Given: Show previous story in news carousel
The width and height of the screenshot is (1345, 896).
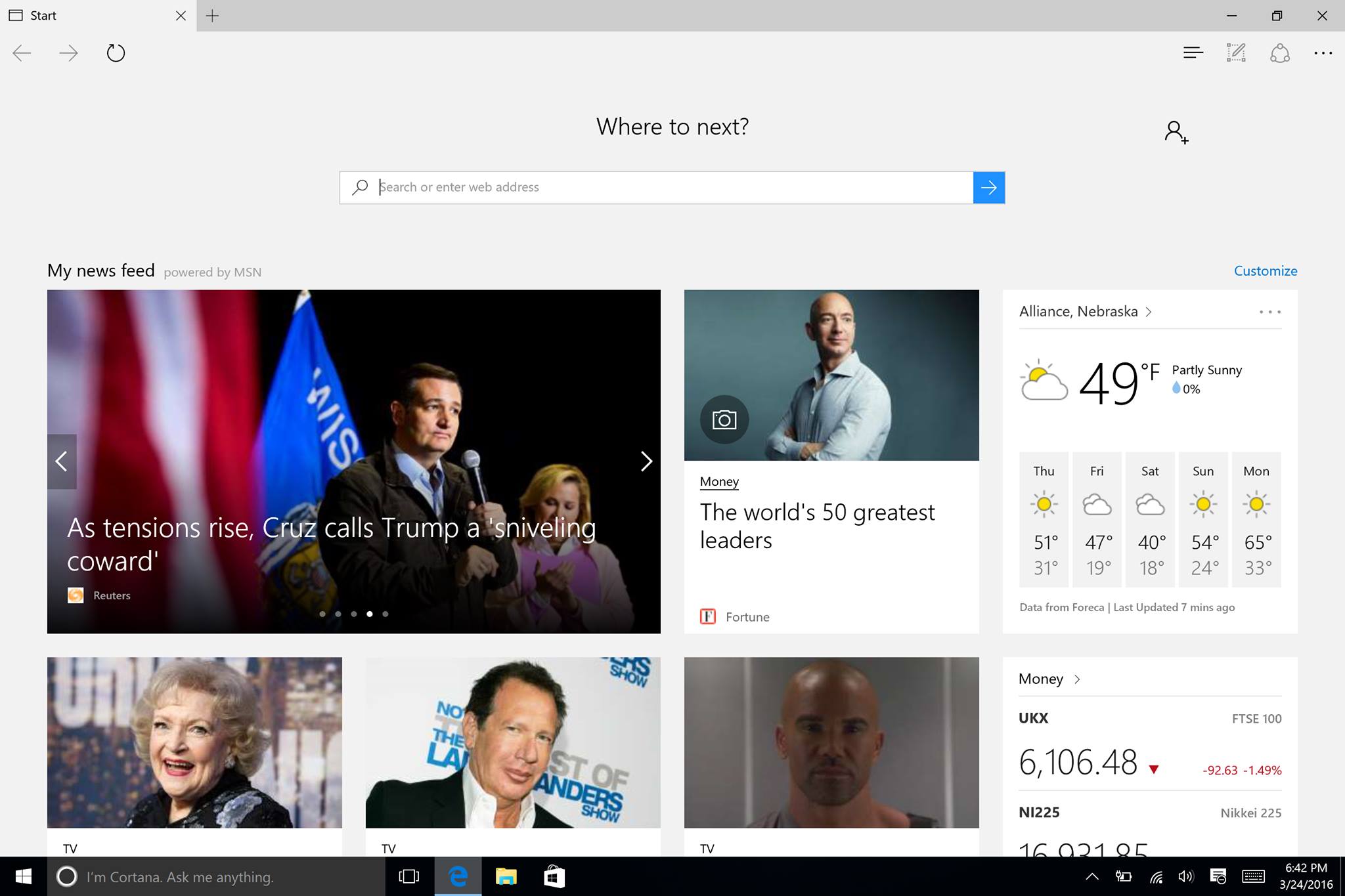Looking at the screenshot, I should click(x=62, y=461).
